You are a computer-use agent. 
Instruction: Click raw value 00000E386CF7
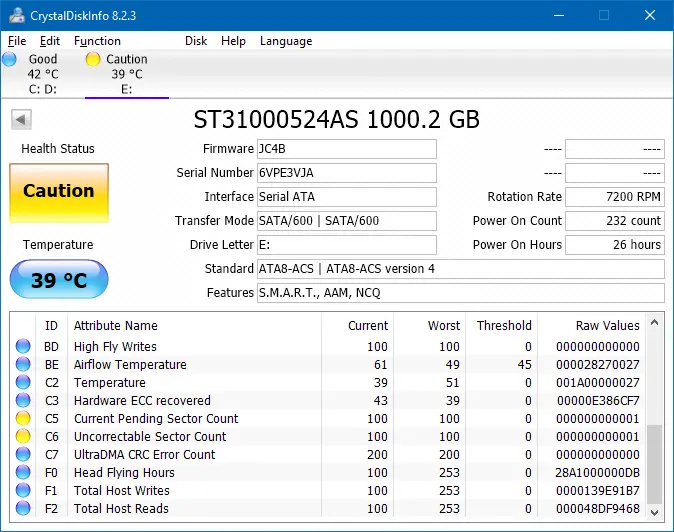(x=598, y=401)
